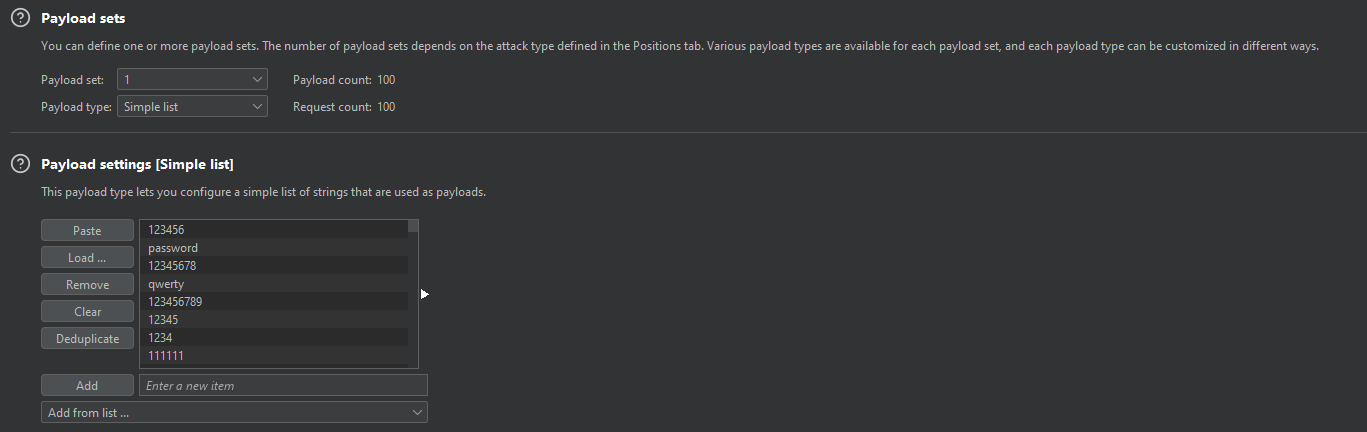Click the Add button
The width and height of the screenshot is (1367, 432).
click(x=87, y=385)
